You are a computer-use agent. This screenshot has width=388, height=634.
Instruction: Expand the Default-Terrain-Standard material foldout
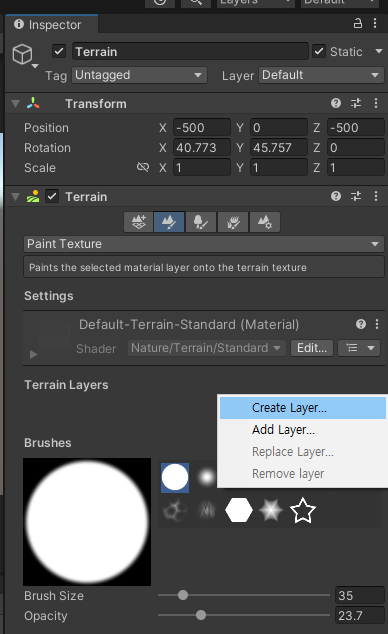point(34,355)
